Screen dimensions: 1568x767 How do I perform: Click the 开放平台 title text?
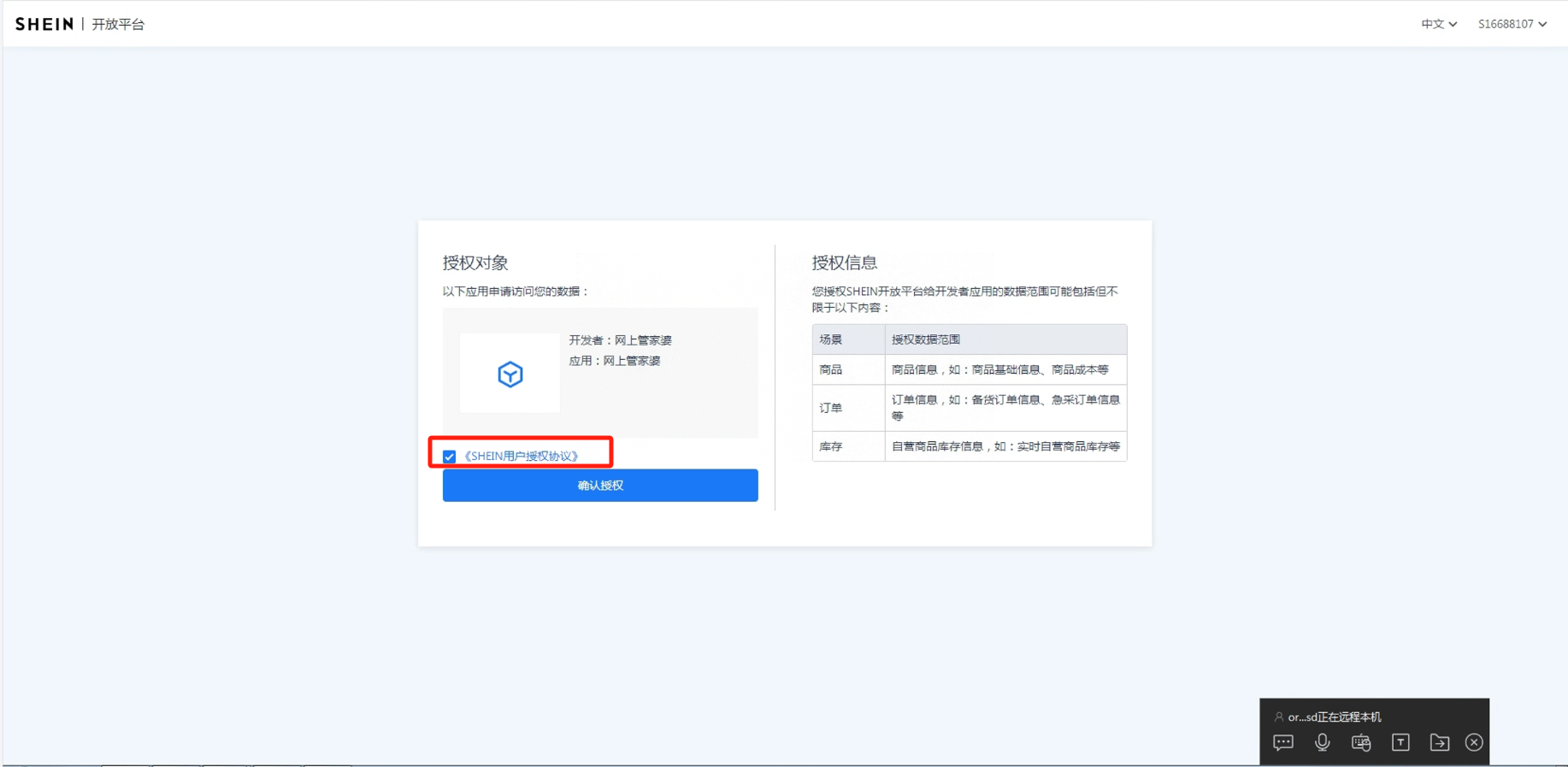[118, 24]
